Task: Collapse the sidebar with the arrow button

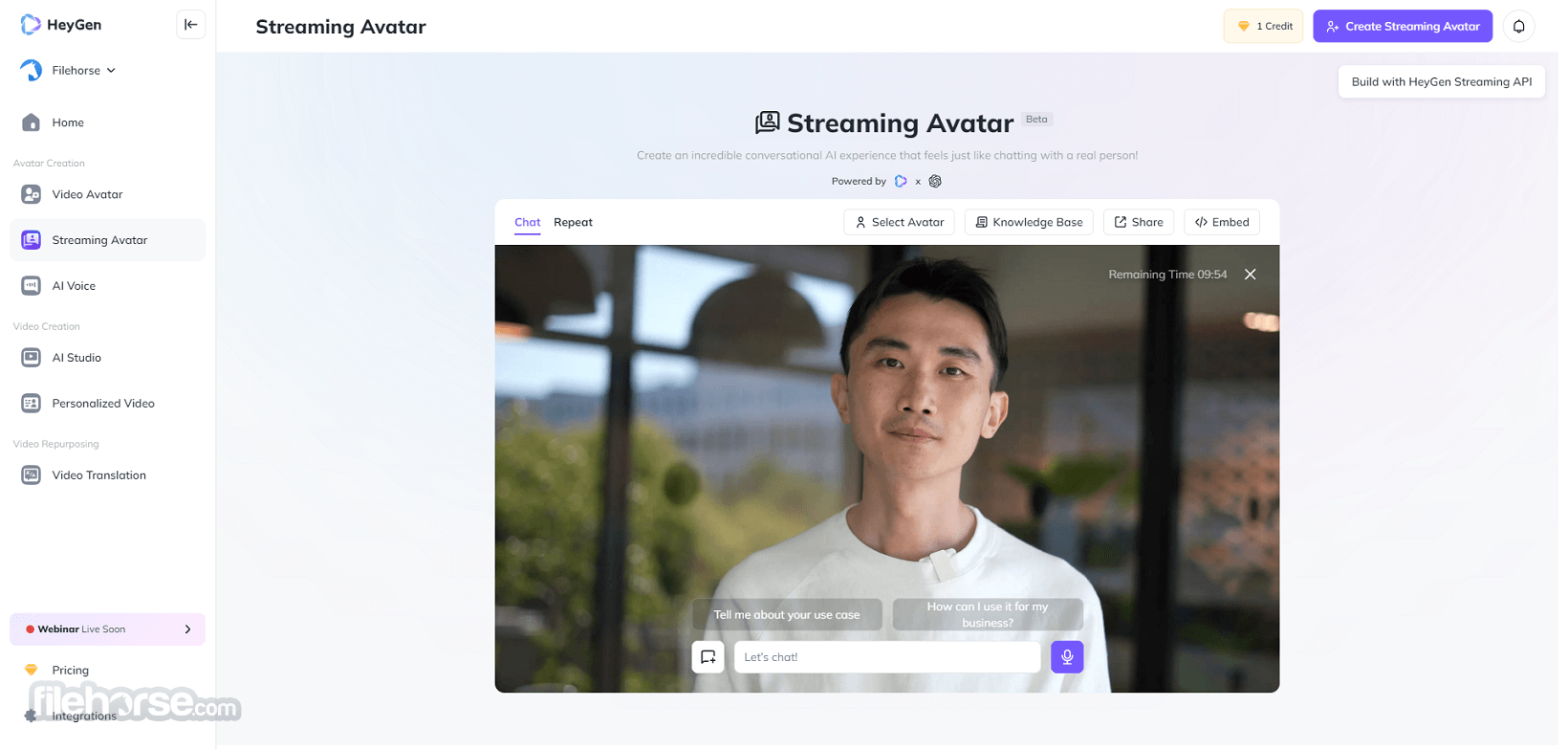Action: [x=191, y=25]
